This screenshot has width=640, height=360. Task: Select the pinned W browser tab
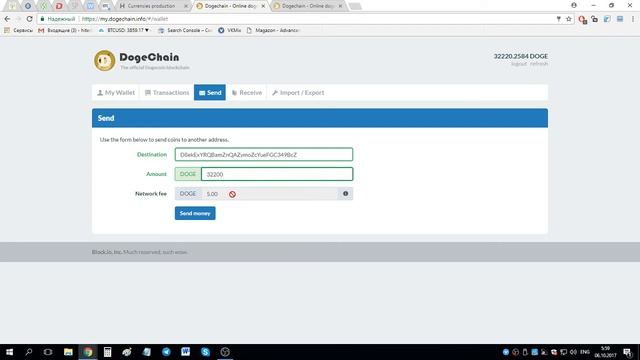tap(90, 6)
